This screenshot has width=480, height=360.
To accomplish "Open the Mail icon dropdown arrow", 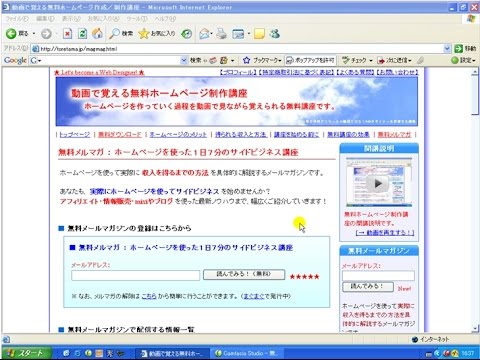I will point(212,33).
